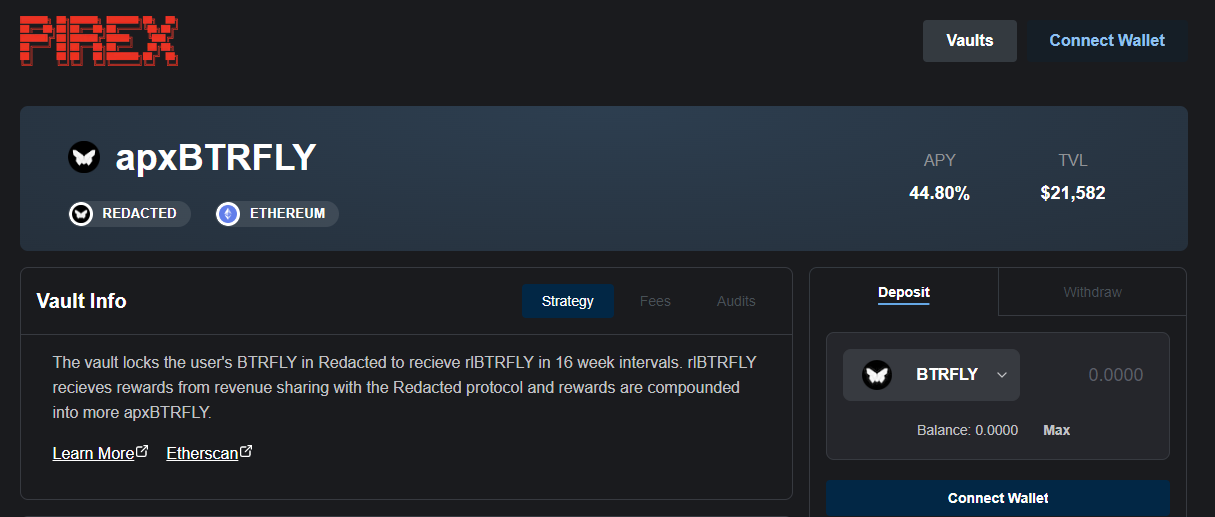Connect Wallet from the top navigation
The width and height of the screenshot is (1215, 517).
pyautogui.click(x=1107, y=41)
